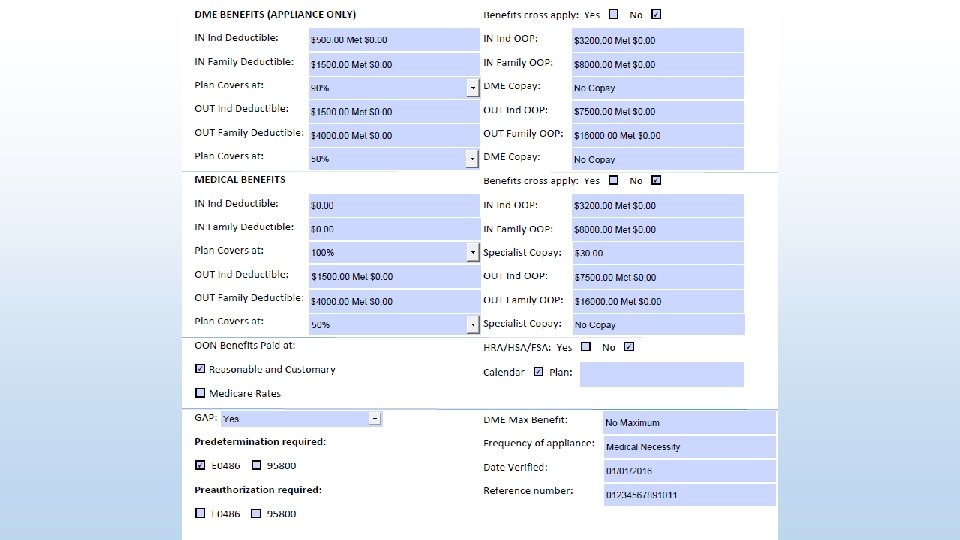Select Medical Specialist Copay field showing $30.00
The height and width of the screenshot is (540, 960).
click(x=657, y=253)
